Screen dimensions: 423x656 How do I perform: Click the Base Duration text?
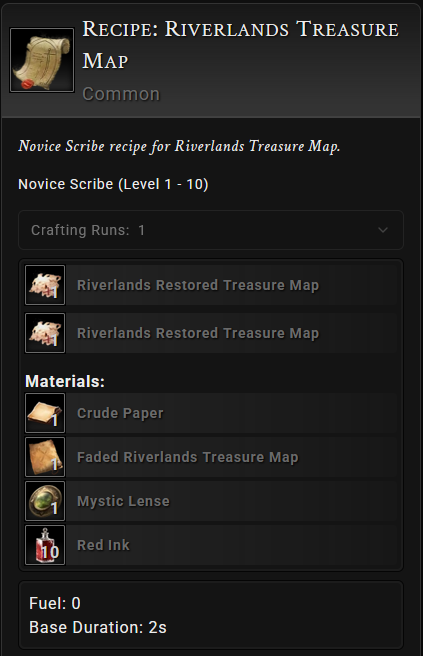[98, 628]
